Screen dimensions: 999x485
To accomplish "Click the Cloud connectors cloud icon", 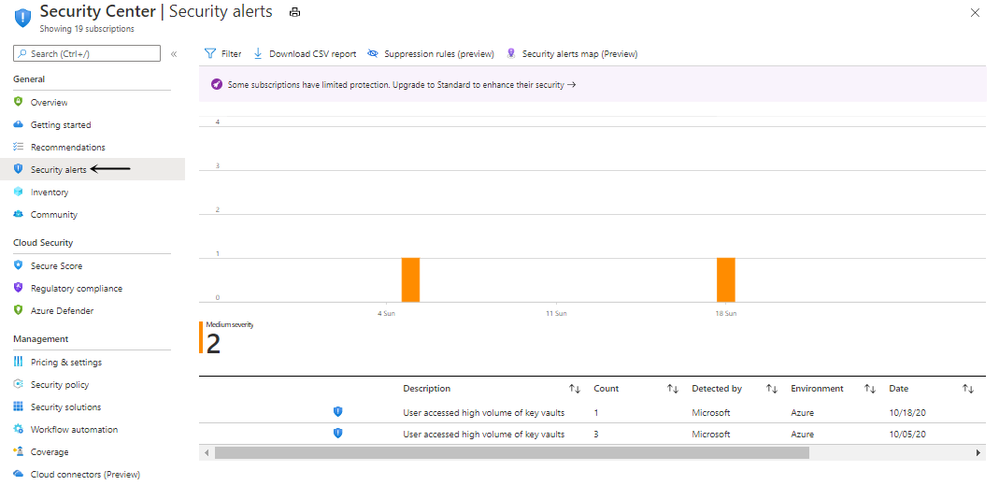I will click(x=18, y=474).
